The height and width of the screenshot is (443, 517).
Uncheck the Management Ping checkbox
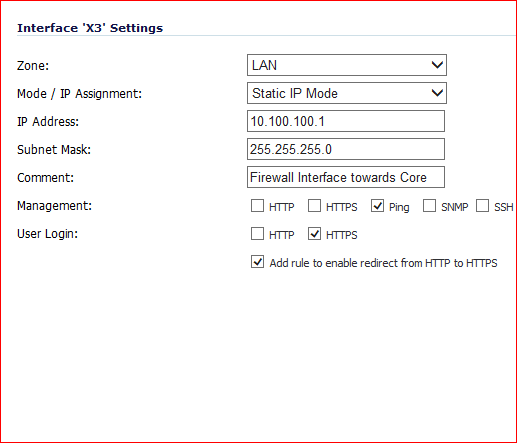[x=377, y=206]
